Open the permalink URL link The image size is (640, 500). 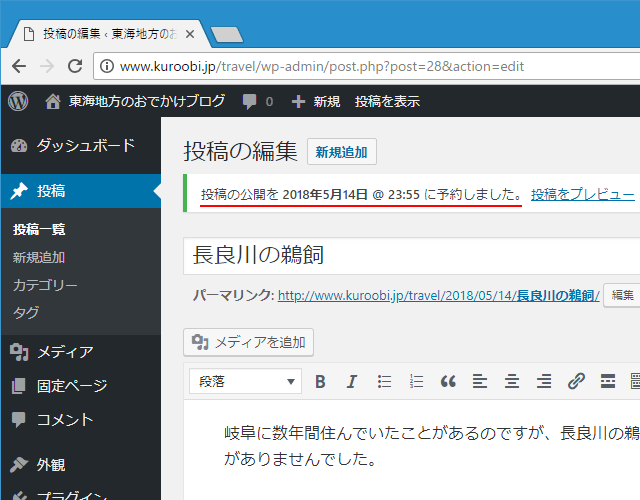(438, 295)
